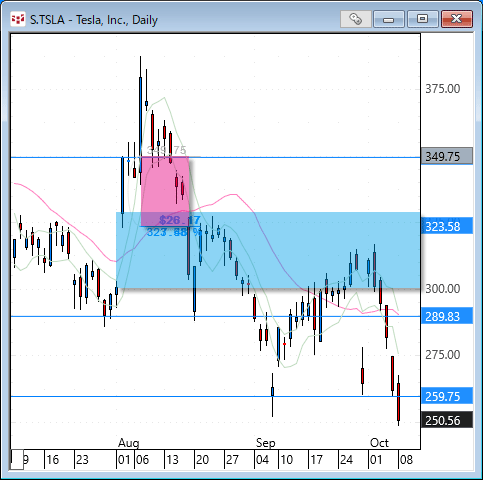The width and height of the screenshot is (483, 480).
Task: Click the 275.00 price scale label
Action: (x=442, y=355)
